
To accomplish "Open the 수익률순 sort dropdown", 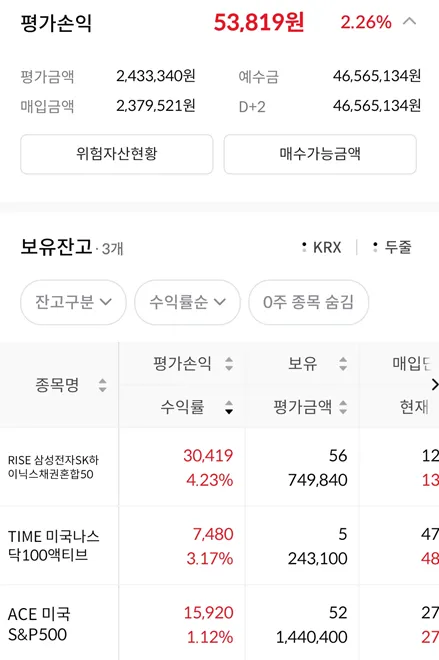I will click(187, 302).
